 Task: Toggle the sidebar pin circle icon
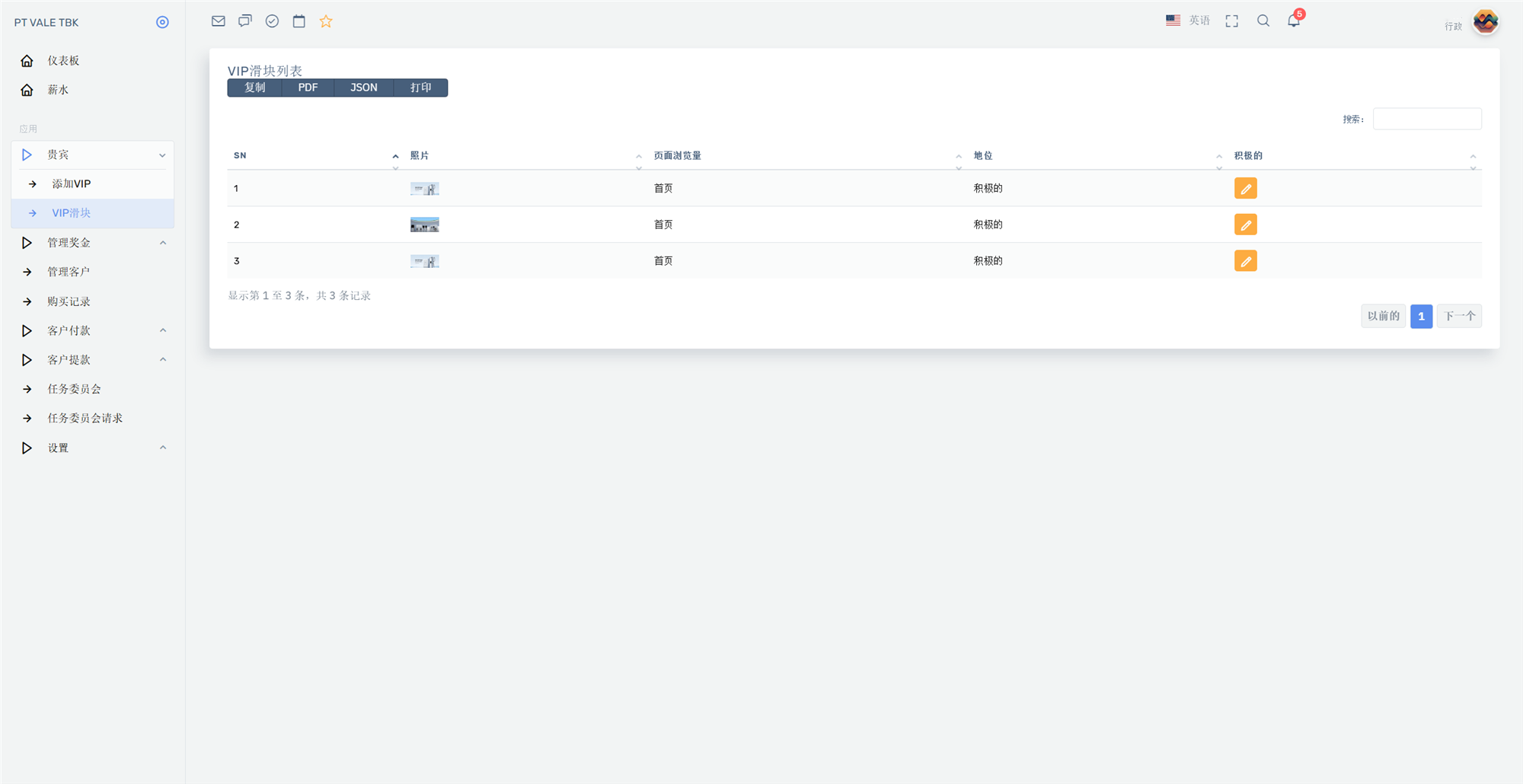pyautogui.click(x=162, y=22)
